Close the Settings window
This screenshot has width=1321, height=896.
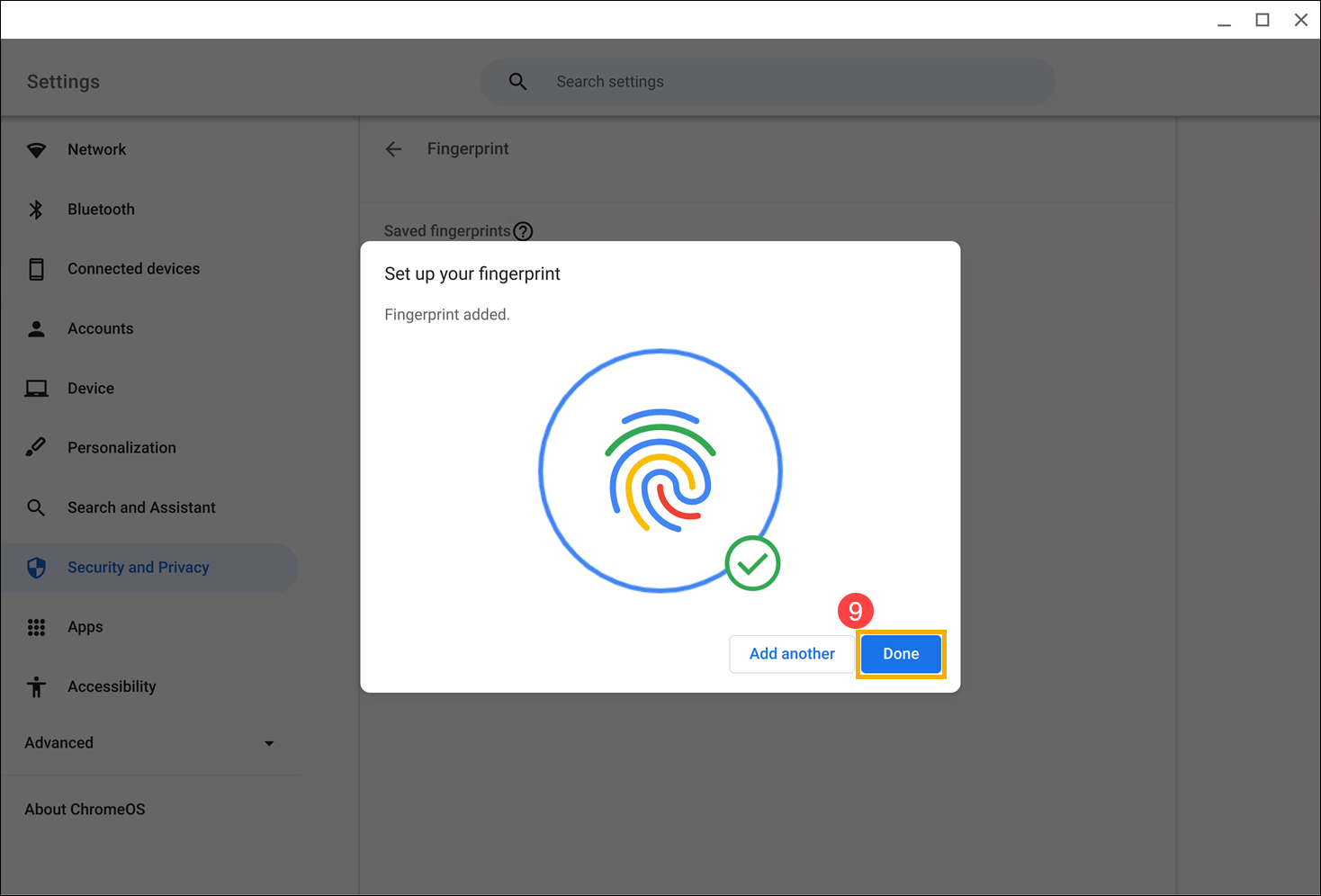click(x=1301, y=20)
